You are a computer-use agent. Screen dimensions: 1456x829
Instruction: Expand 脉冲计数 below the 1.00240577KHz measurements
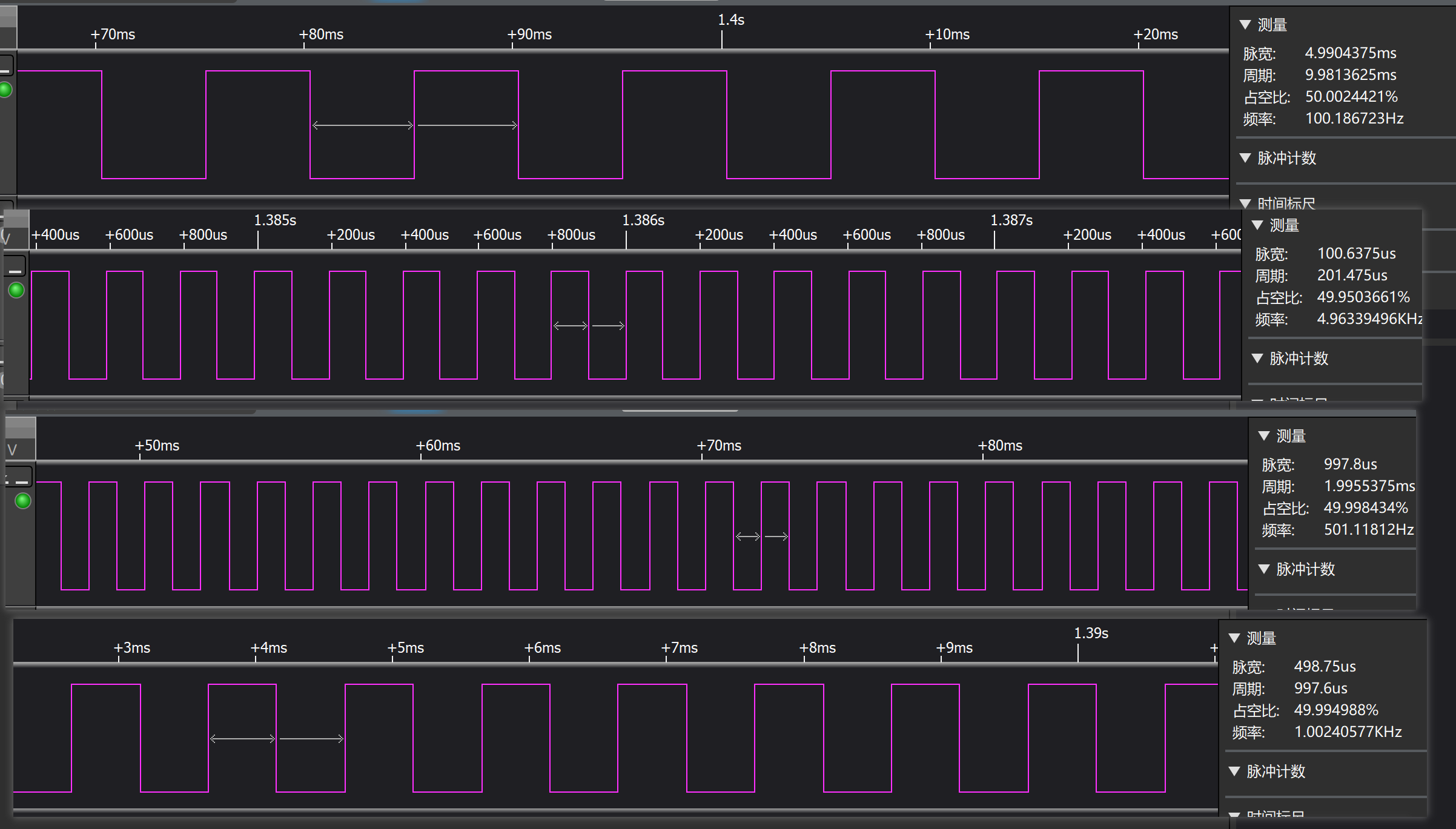click(1234, 771)
